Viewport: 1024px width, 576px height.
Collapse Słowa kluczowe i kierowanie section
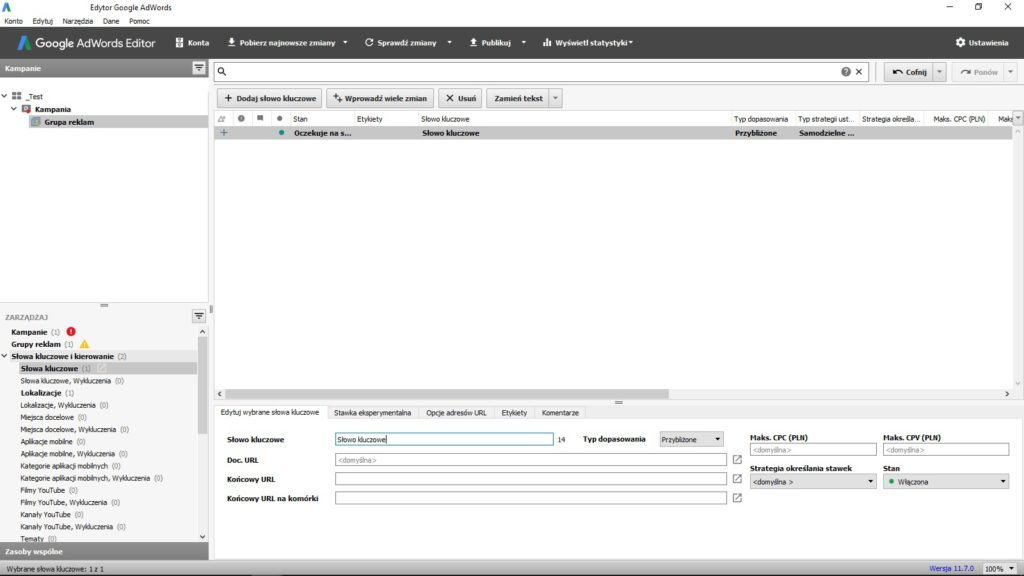[x=5, y=356]
